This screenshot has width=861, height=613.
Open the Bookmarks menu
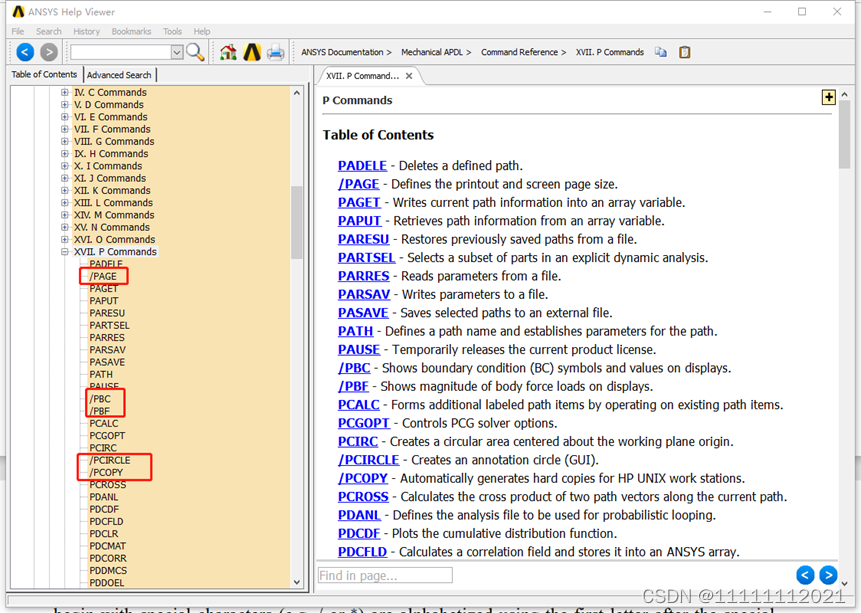pyautogui.click(x=131, y=31)
